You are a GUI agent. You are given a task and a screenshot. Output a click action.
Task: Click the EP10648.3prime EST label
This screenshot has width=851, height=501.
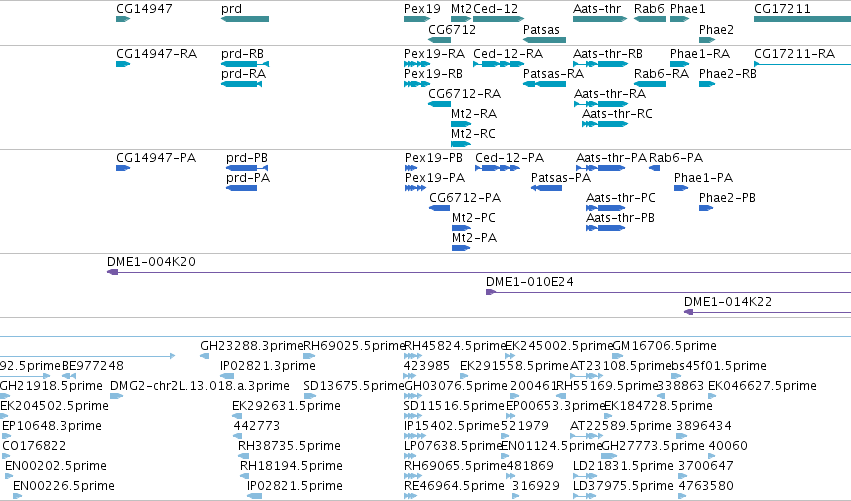tap(52, 426)
